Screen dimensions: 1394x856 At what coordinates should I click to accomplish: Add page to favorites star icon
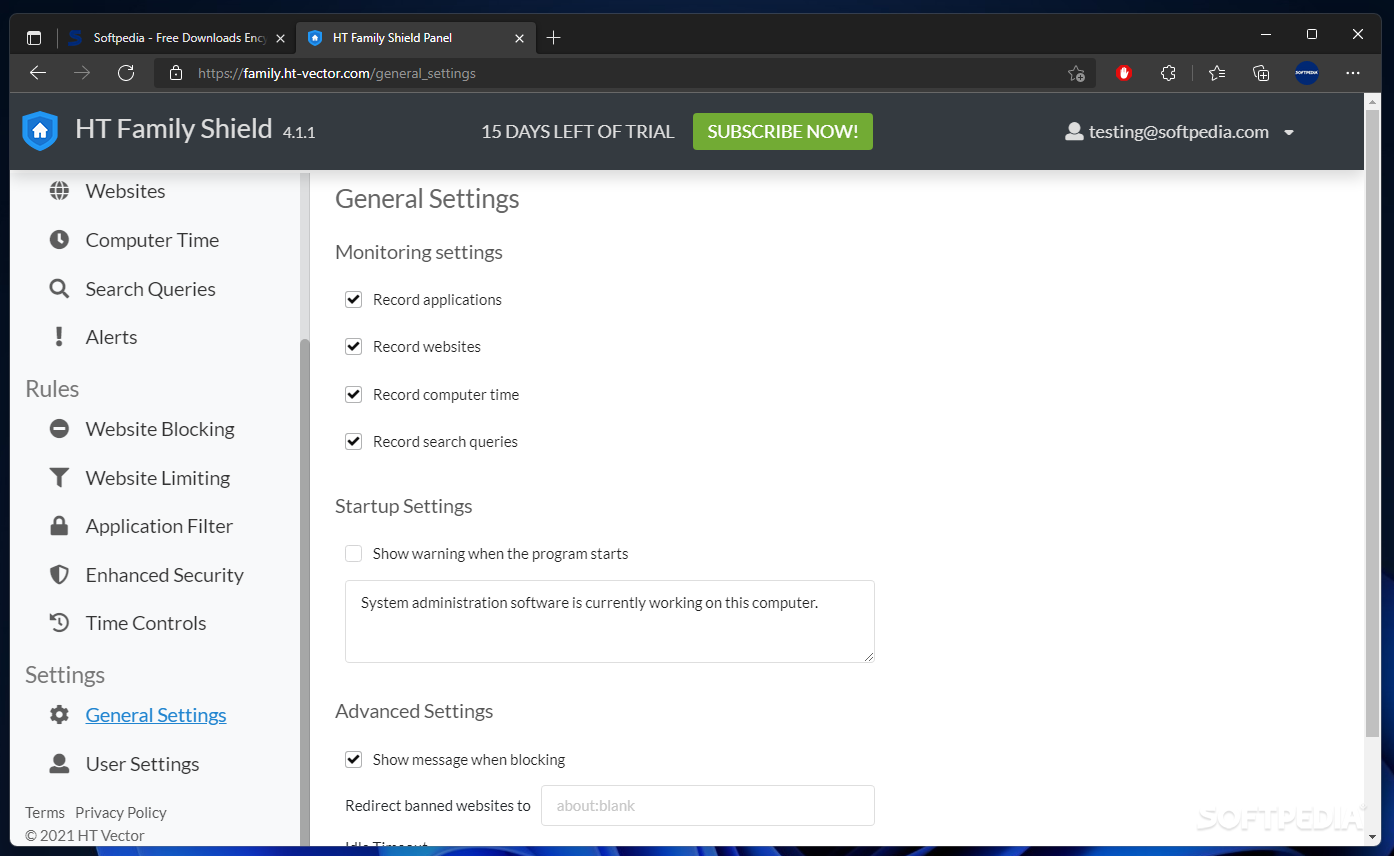1076,73
